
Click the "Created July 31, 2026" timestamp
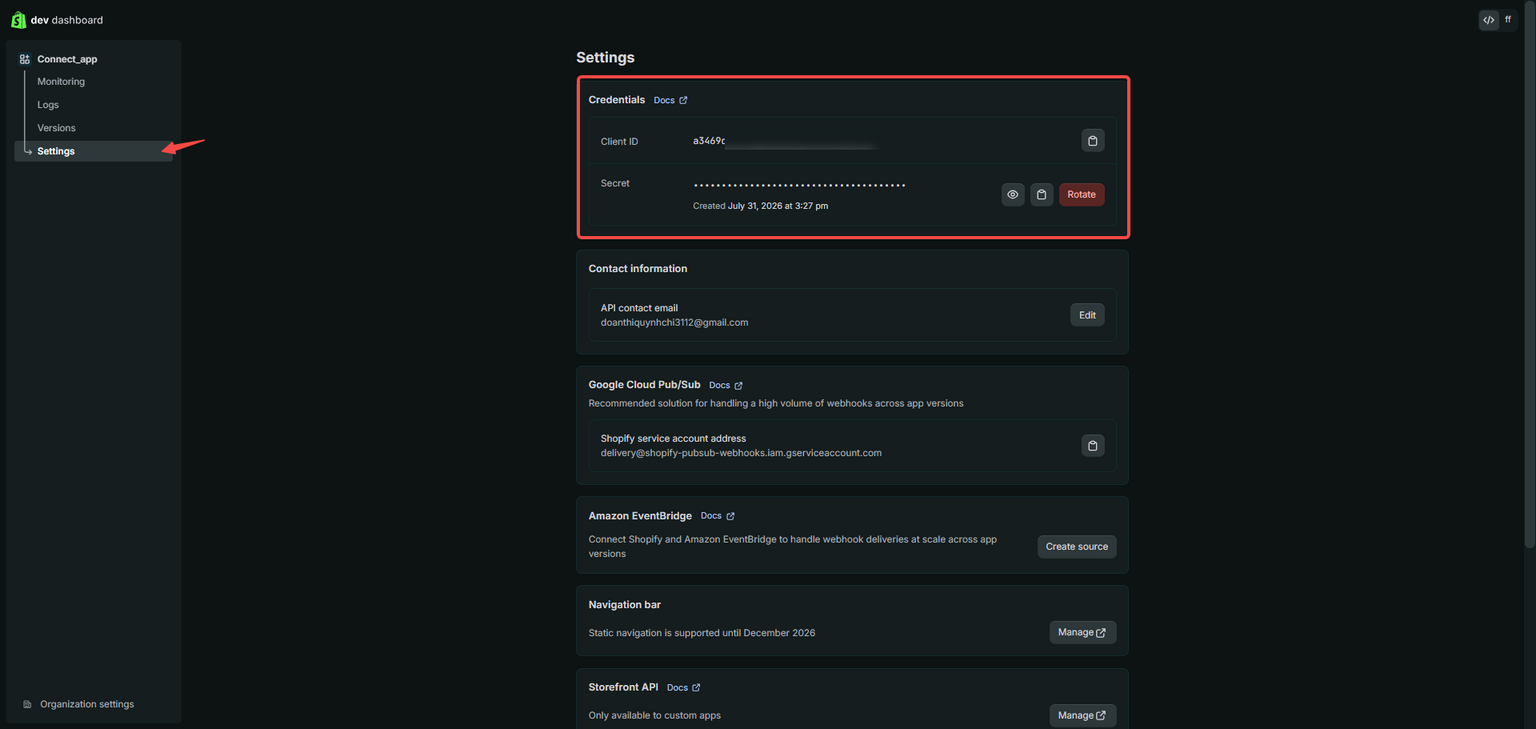[x=760, y=206]
